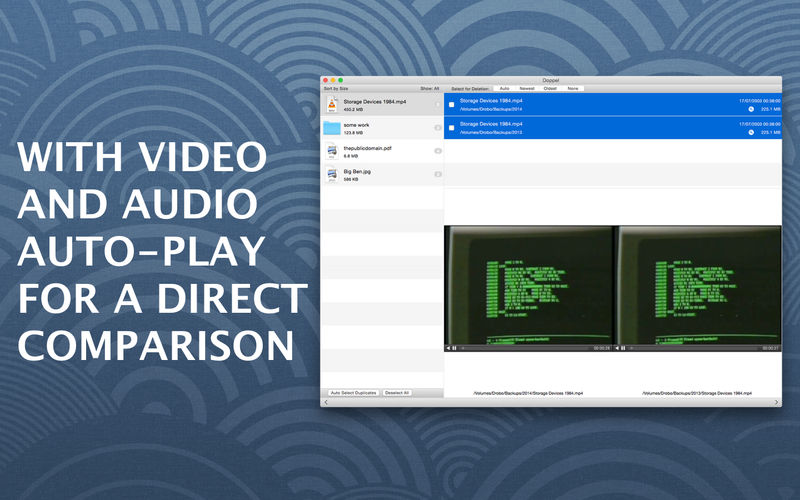800x500 pixels.
Task: Pause the right video preview
Action: 623,348
